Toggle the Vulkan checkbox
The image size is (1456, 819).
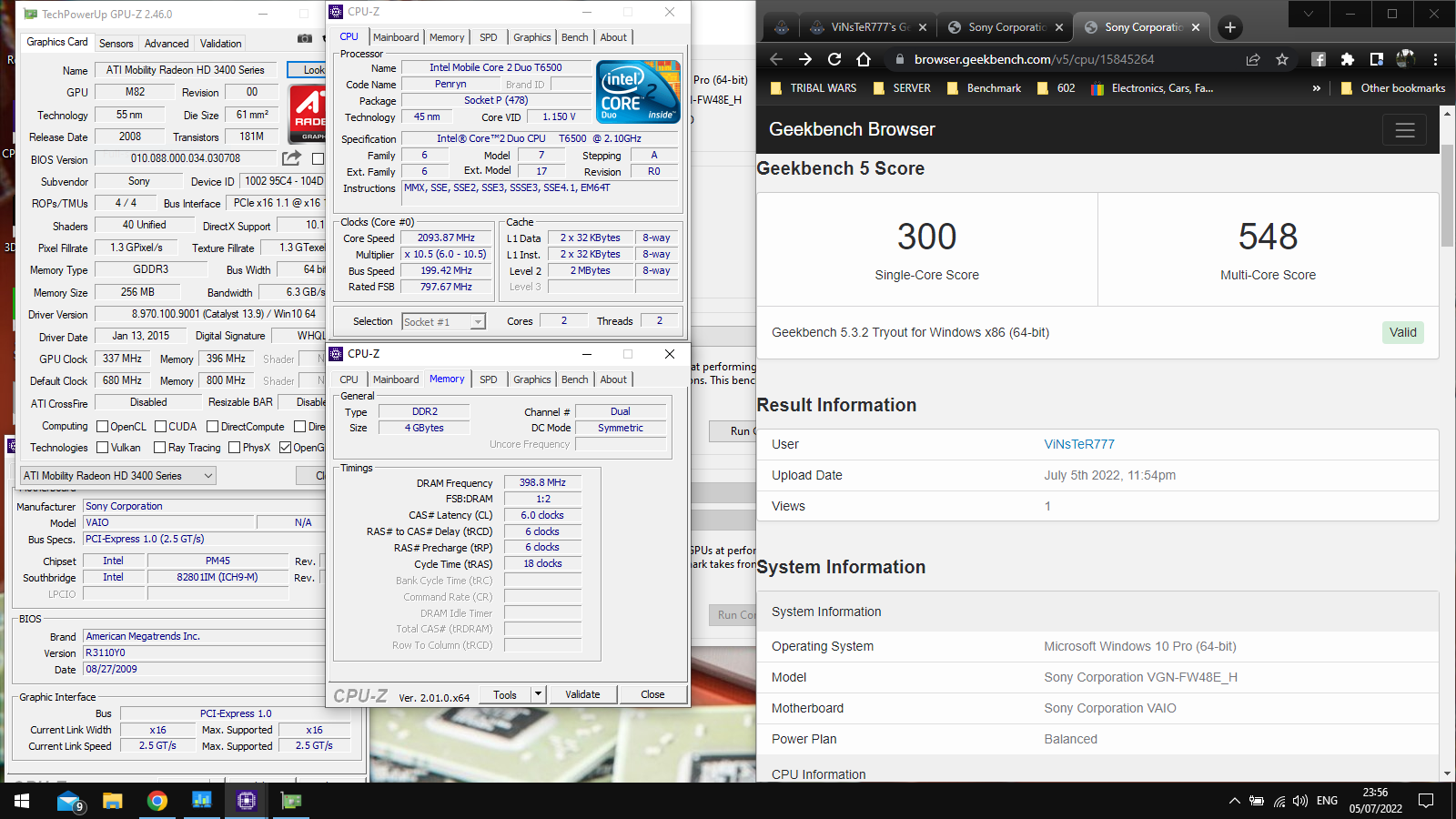[x=103, y=448]
